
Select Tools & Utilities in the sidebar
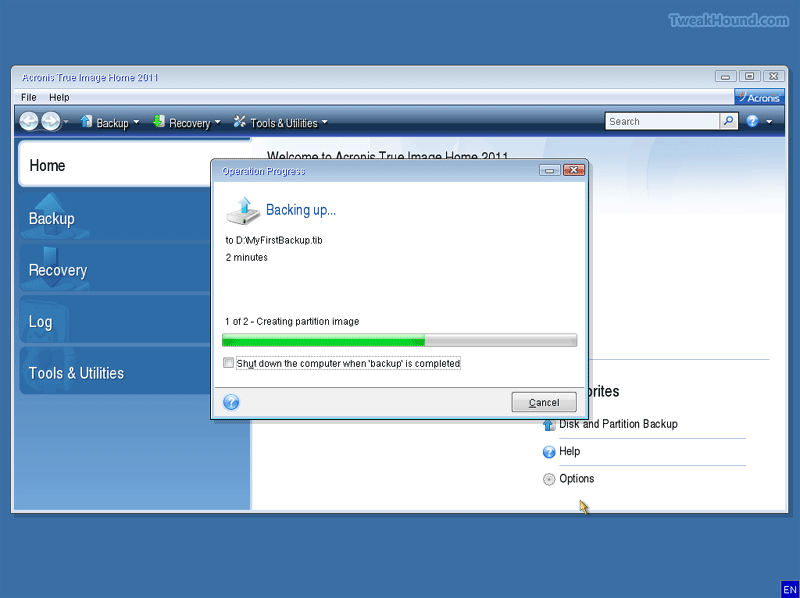[x=115, y=371]
